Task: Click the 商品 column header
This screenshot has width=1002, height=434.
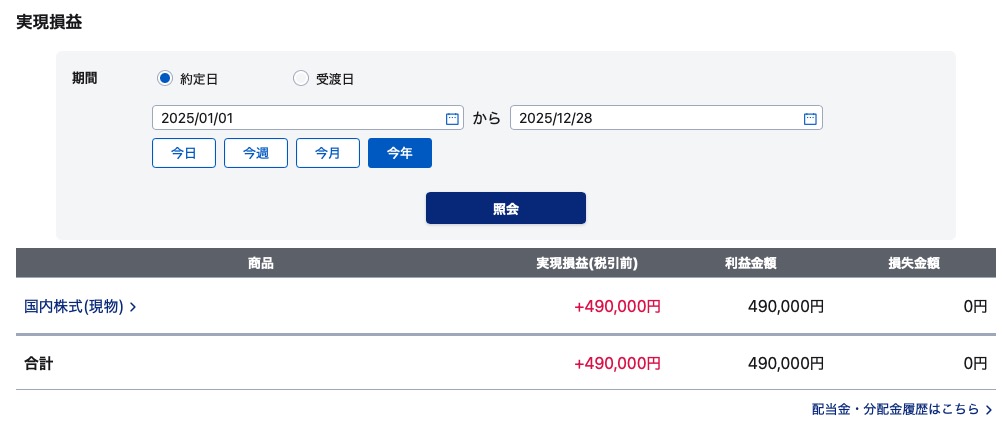Action: coord(261,263)
